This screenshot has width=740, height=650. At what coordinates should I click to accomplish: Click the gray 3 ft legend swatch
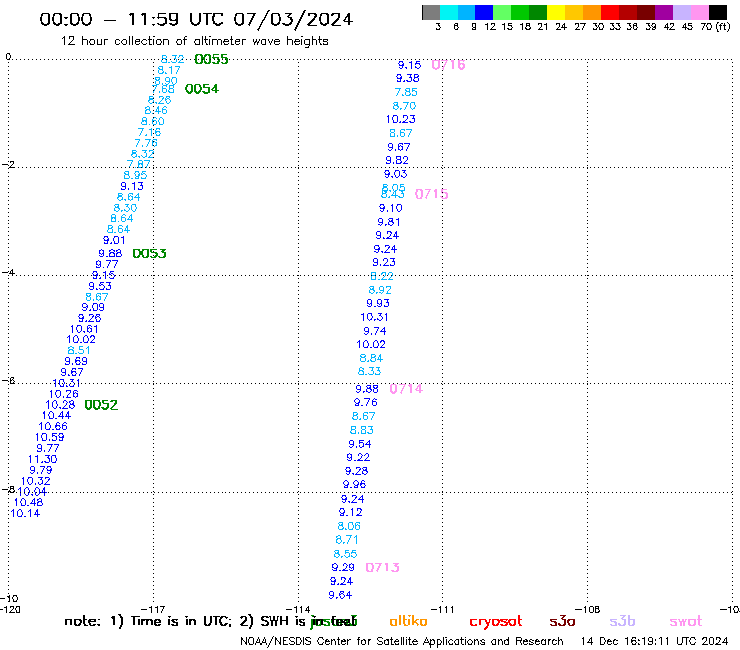pos(431,12)
